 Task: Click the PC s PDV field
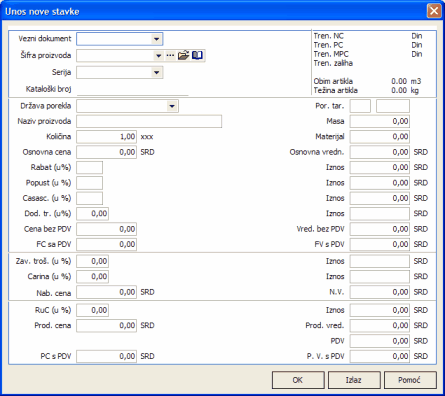coord(106,356)
